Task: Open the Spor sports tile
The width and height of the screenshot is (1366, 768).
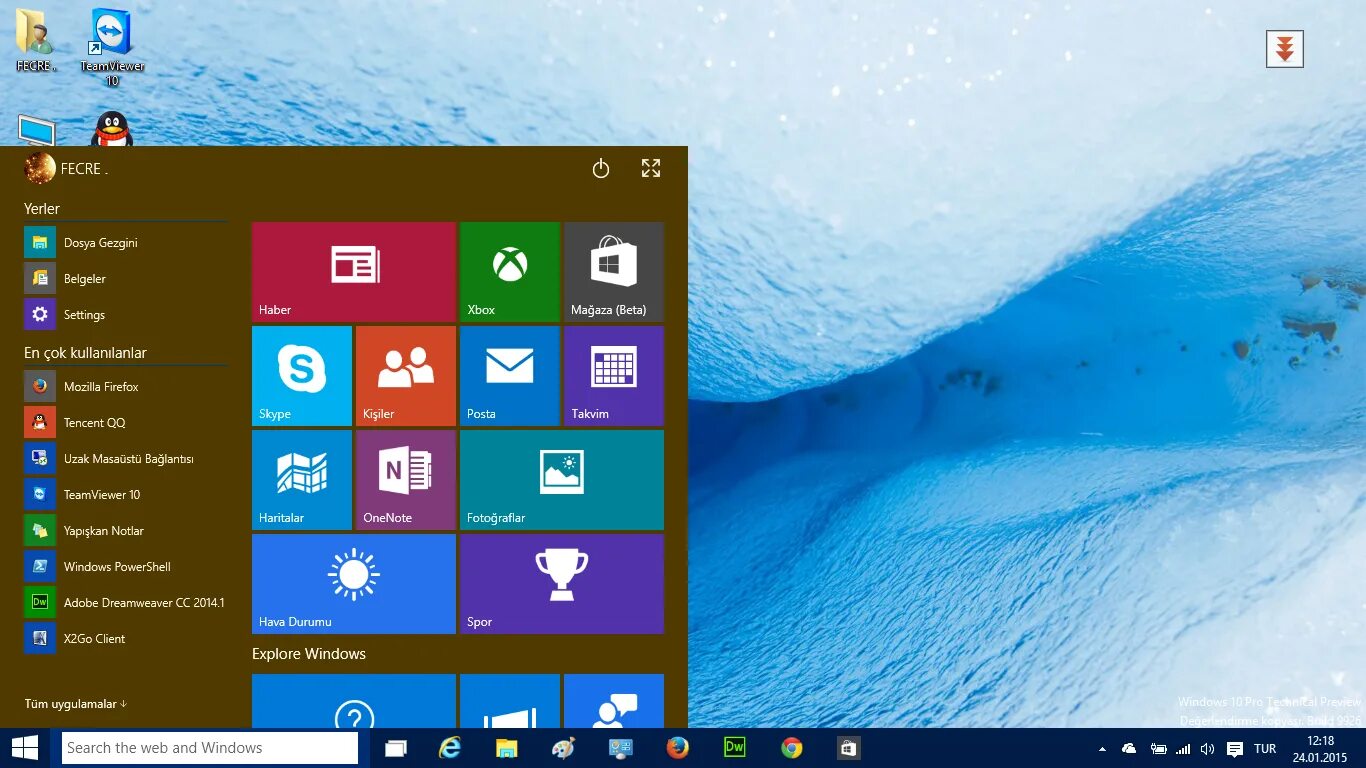Action: (x=562, y=584)
